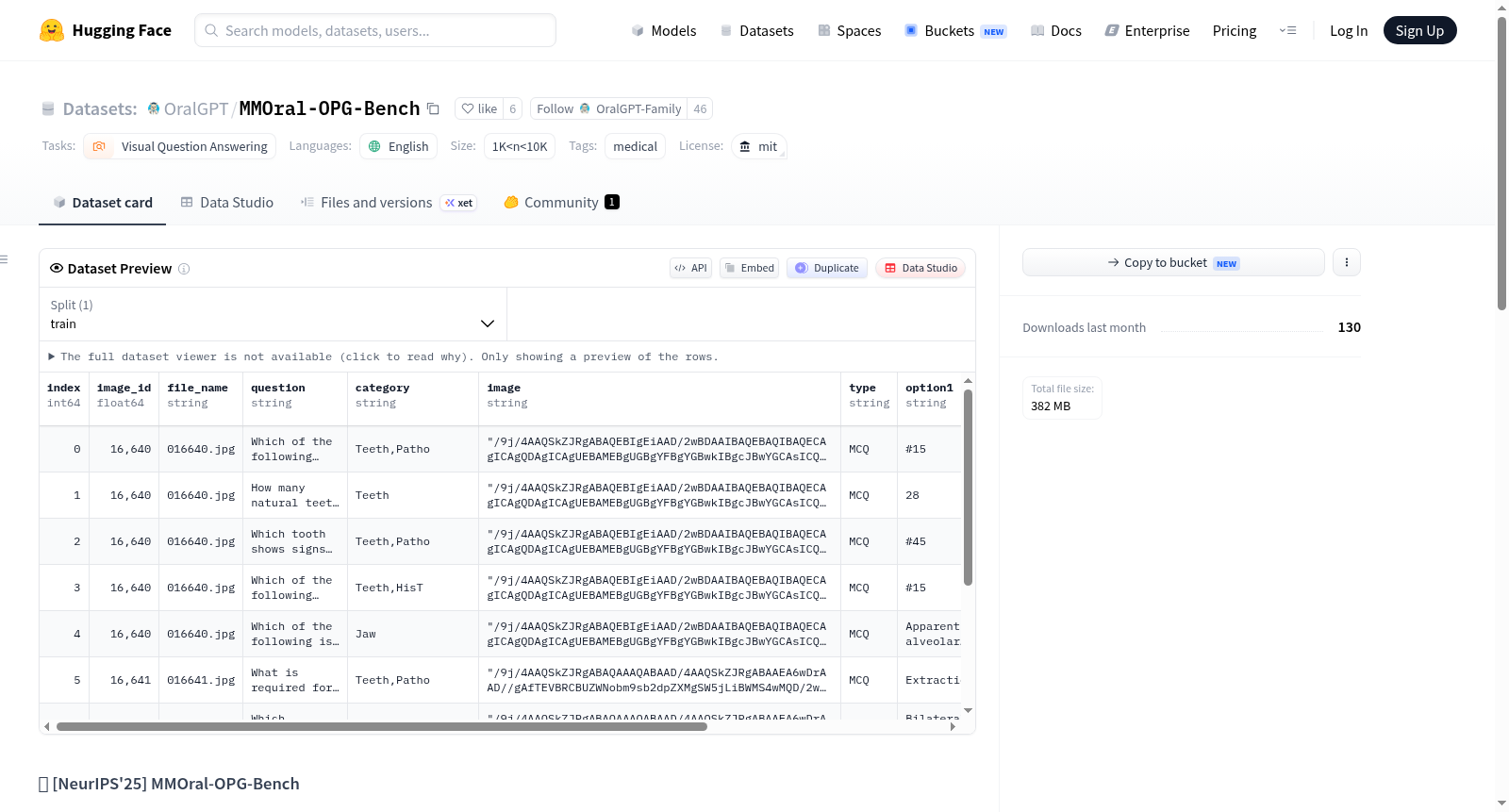Open the three-dot more options menu
The width and height of the screenshot is (1509, 812).
coord(1347,262)
